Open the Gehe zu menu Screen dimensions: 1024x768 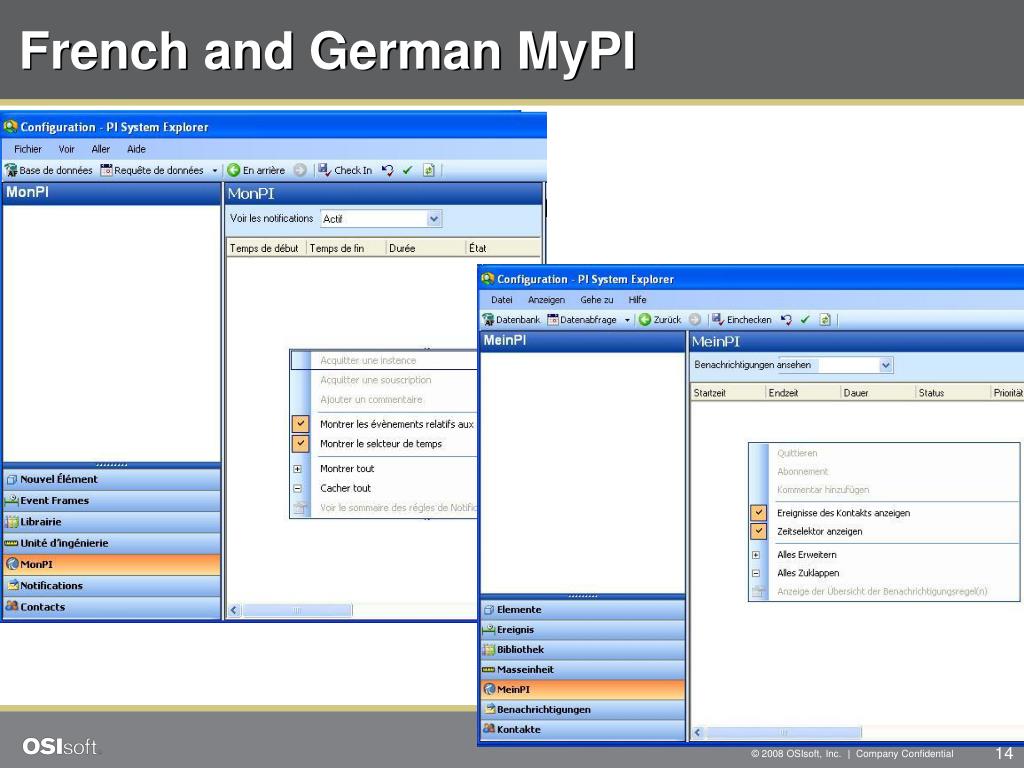coord(597,300)
